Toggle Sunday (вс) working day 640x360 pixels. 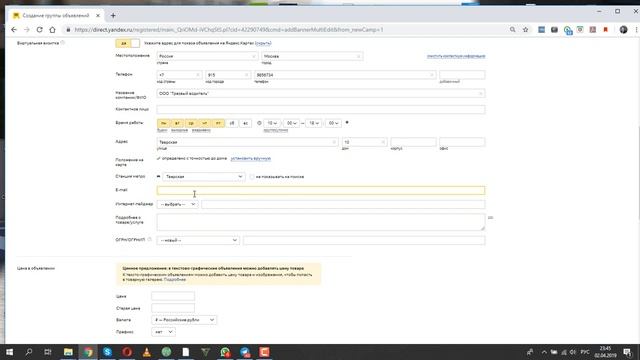[245, 123]
